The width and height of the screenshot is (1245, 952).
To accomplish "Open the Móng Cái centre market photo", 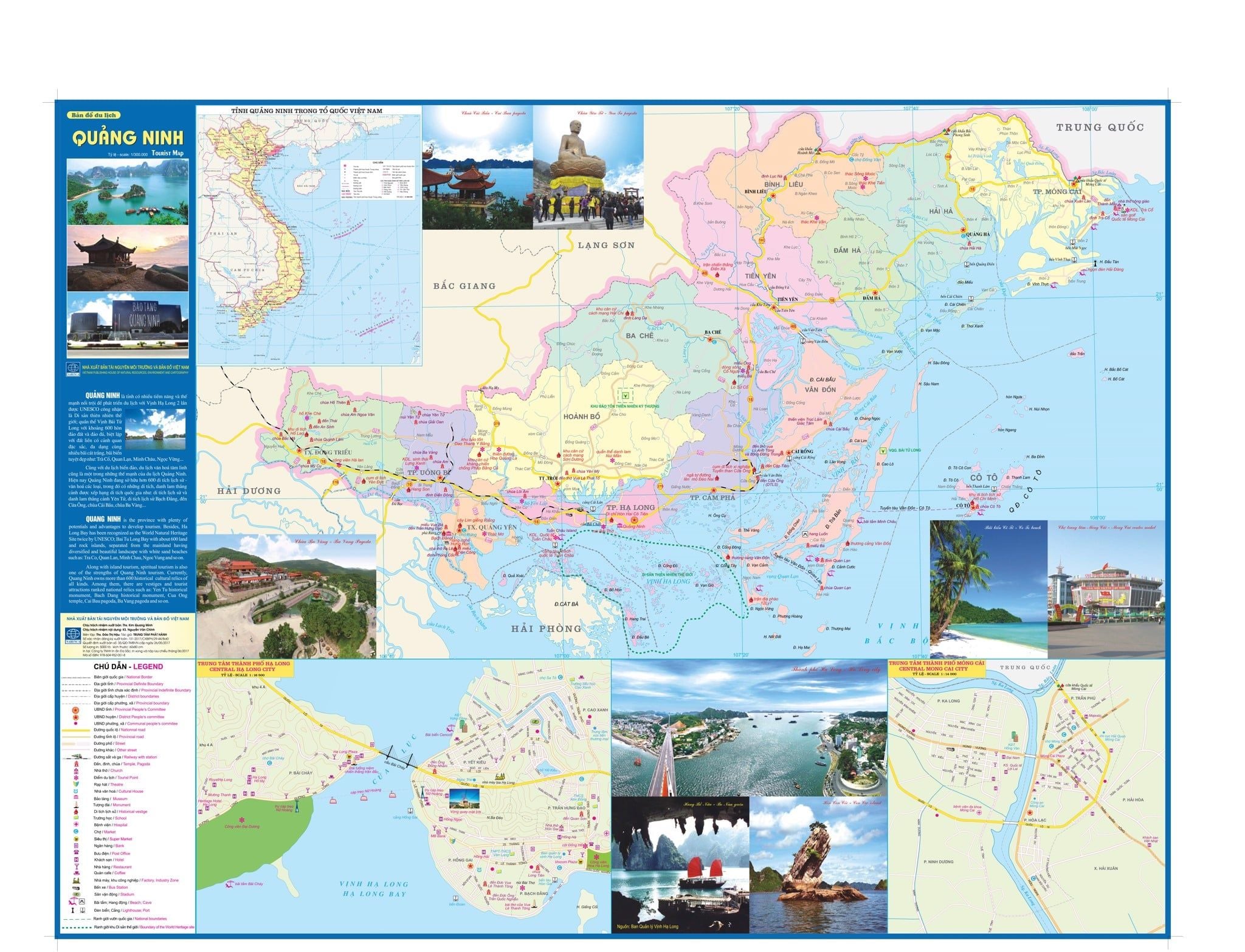I will (1106, 590).
